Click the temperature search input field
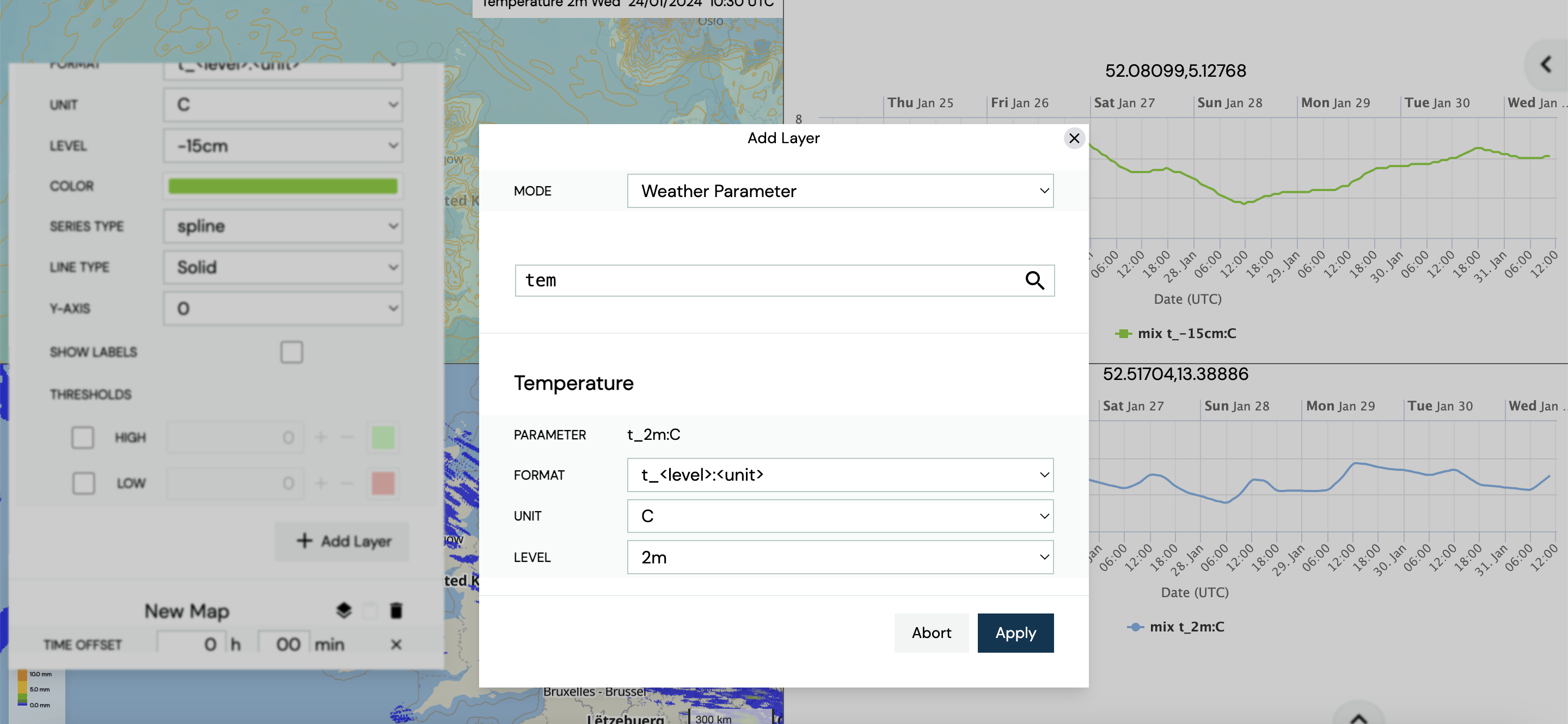Image resolution: width=1568 pixels, height=724 pixels. pyautogui.click(x=783, y=280)
